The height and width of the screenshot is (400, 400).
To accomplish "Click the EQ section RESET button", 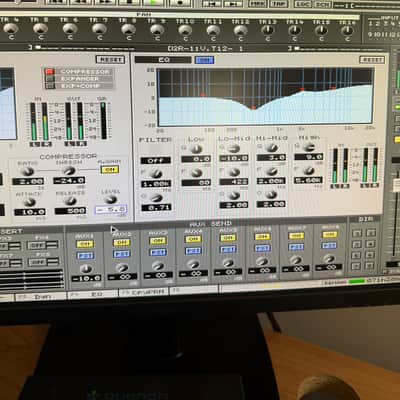I will (372, 60).
